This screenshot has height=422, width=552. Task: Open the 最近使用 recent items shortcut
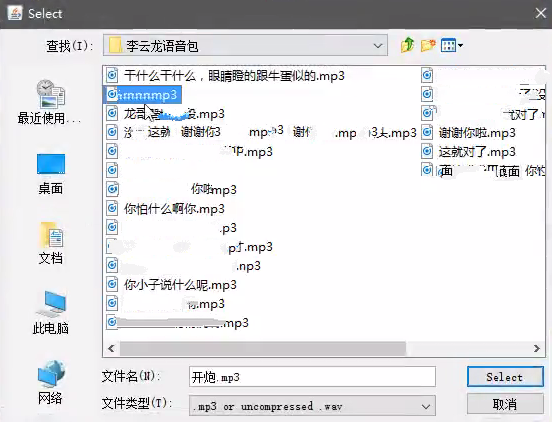pos(50,102)
